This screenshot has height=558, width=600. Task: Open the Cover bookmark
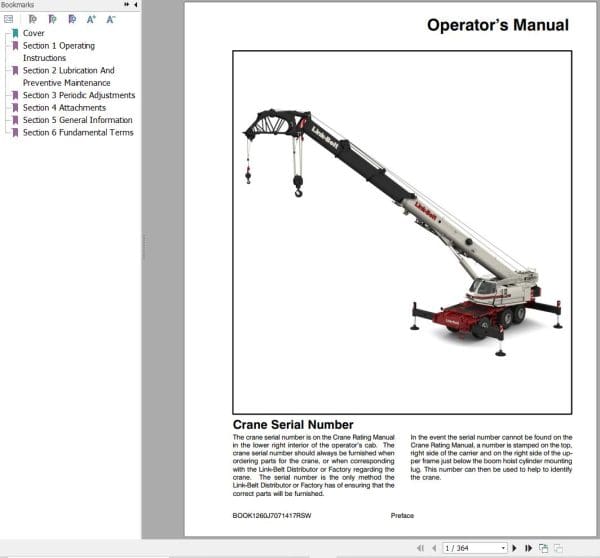(x=34, y=33)
